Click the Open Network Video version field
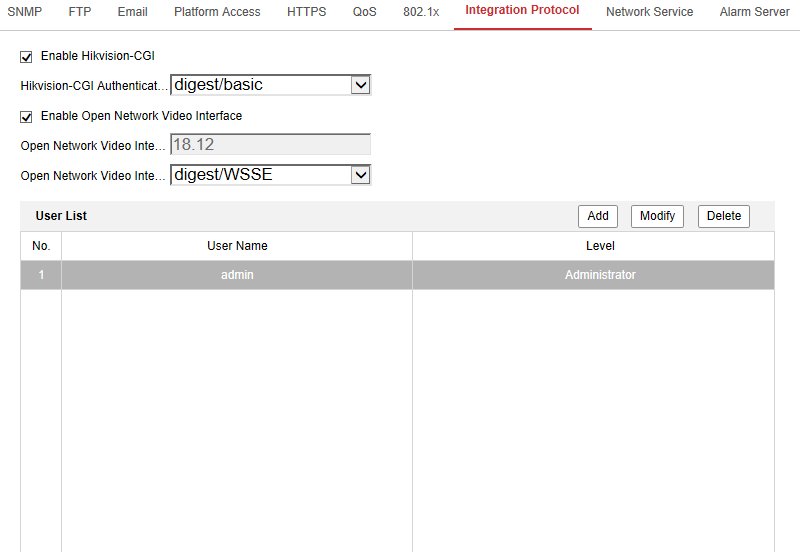The height and width of the screenshot is (552, 800). (270, 145)
